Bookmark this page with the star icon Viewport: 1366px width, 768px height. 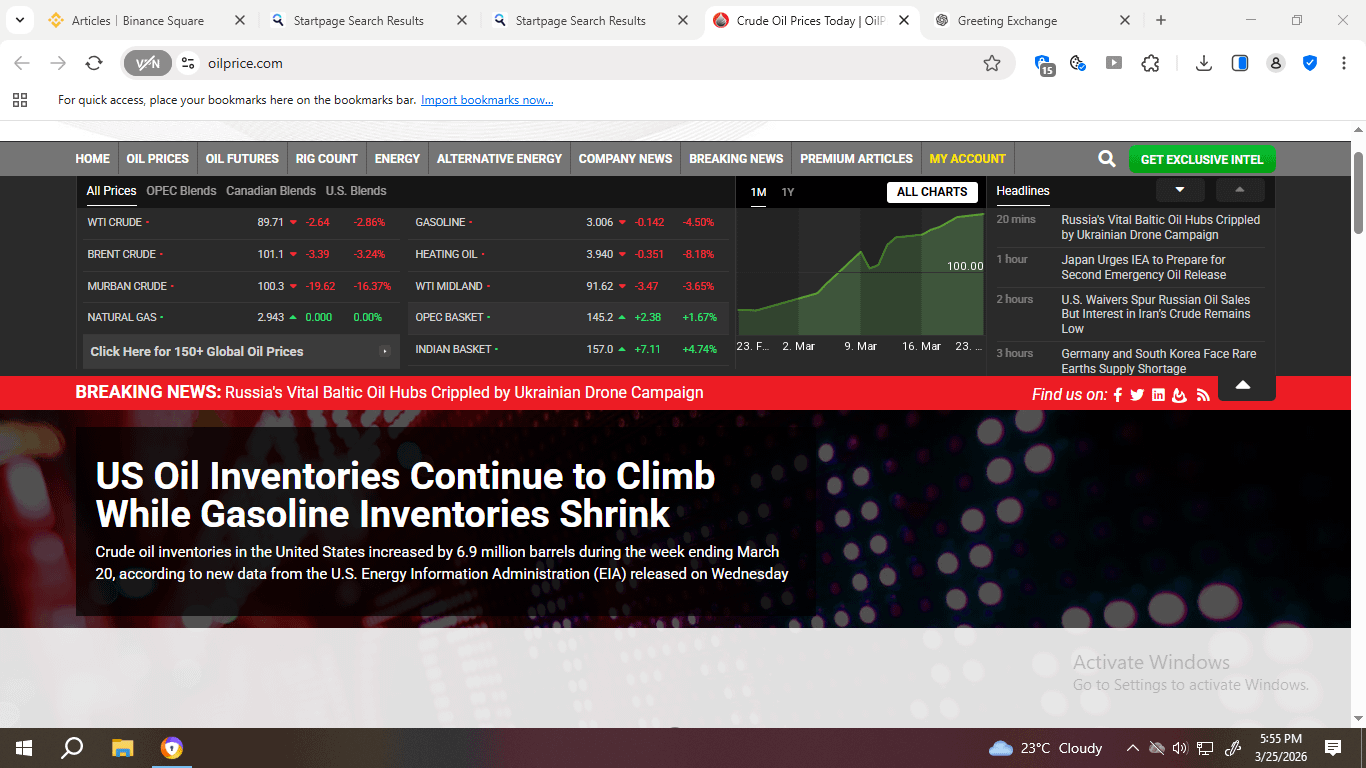pos(992,63)
